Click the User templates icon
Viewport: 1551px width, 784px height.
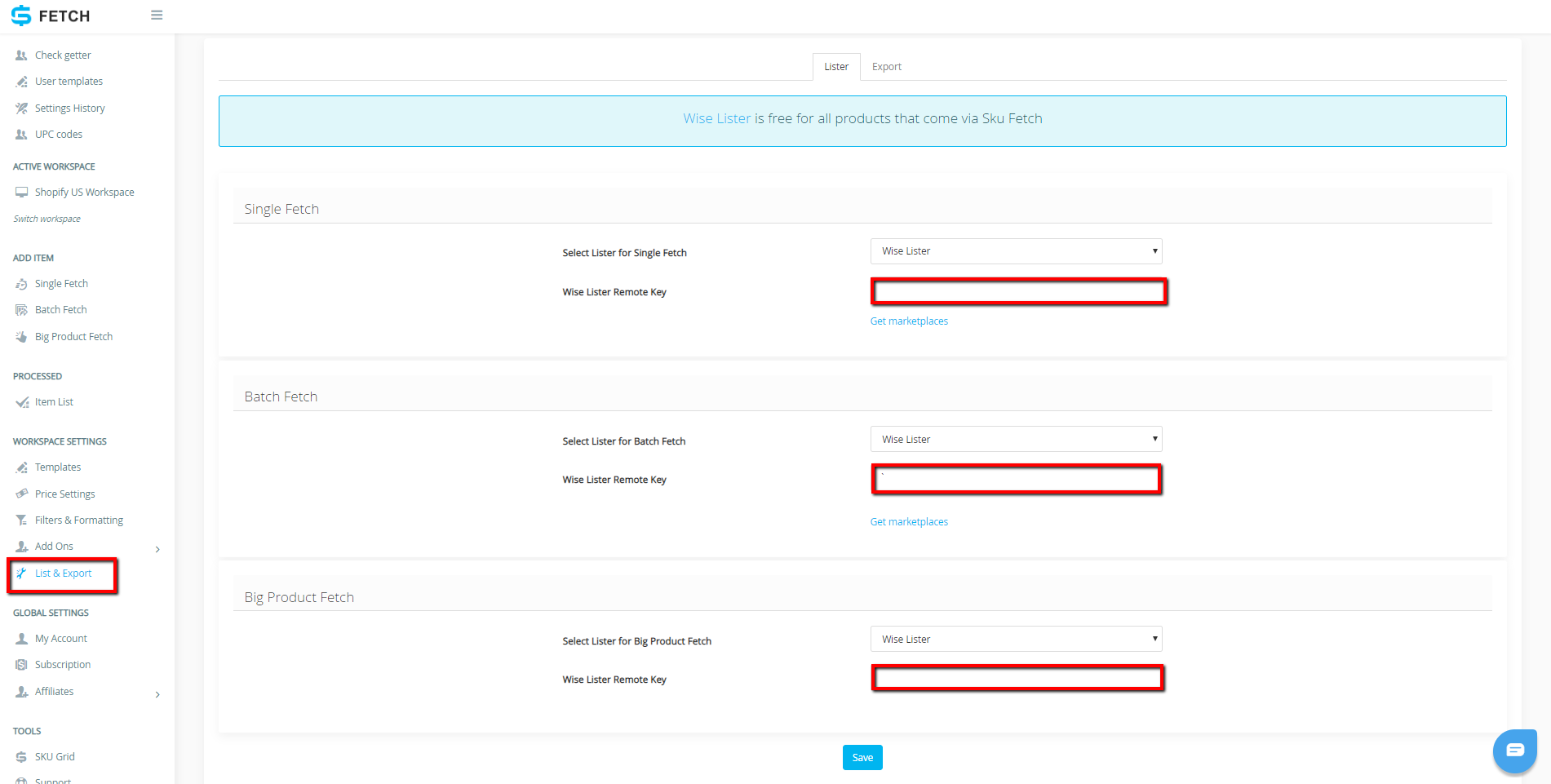(x=21, y=82)
